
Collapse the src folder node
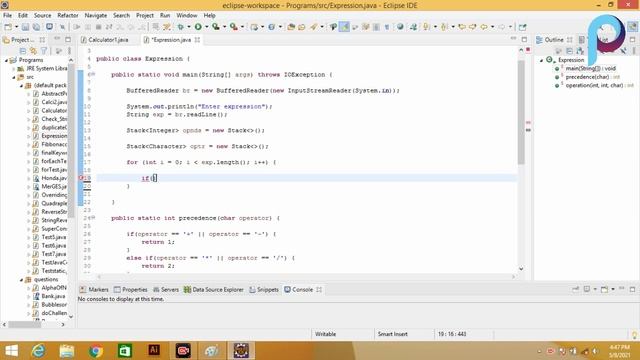(14, 77)
